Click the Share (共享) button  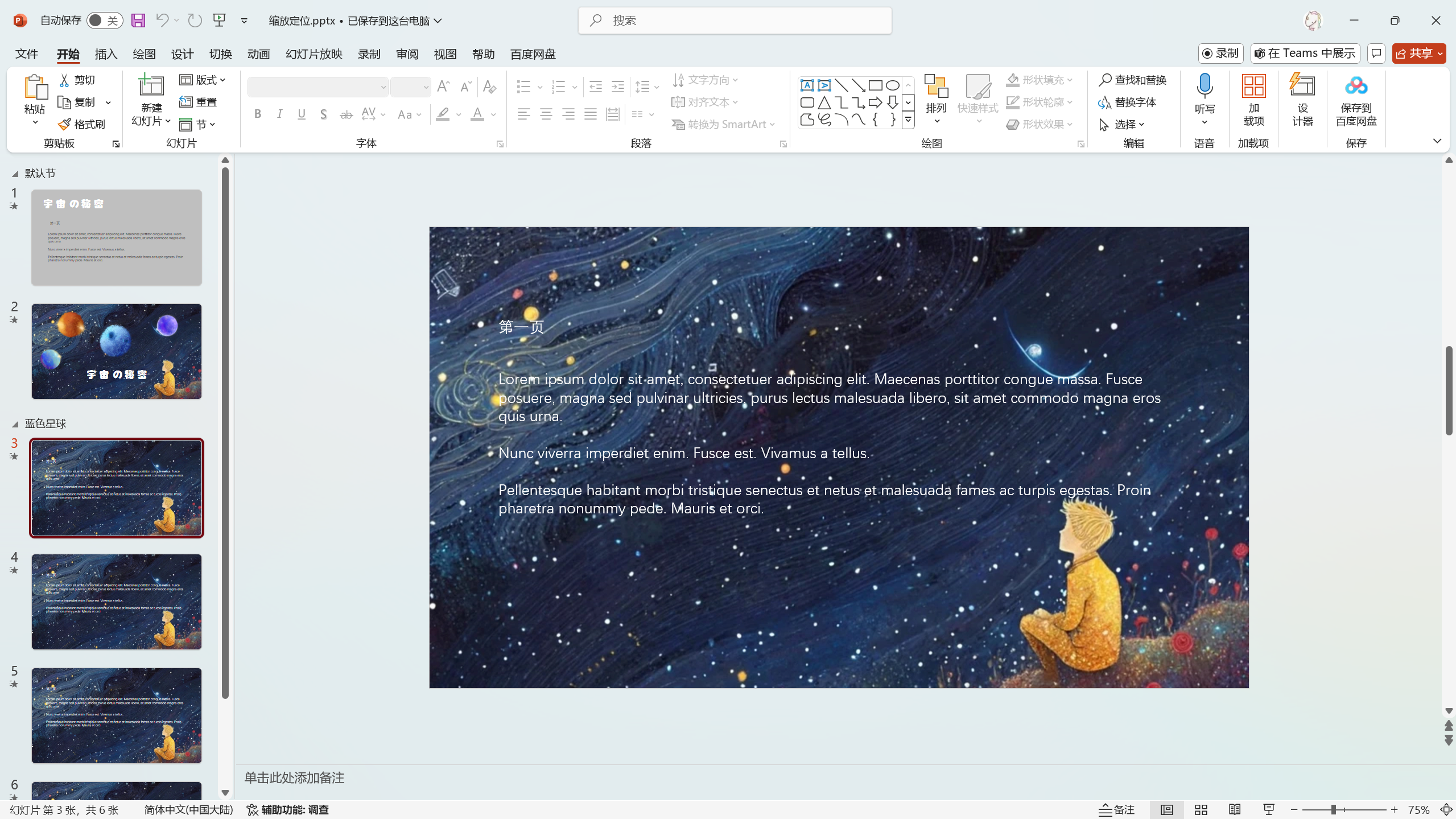[1419, 53]
